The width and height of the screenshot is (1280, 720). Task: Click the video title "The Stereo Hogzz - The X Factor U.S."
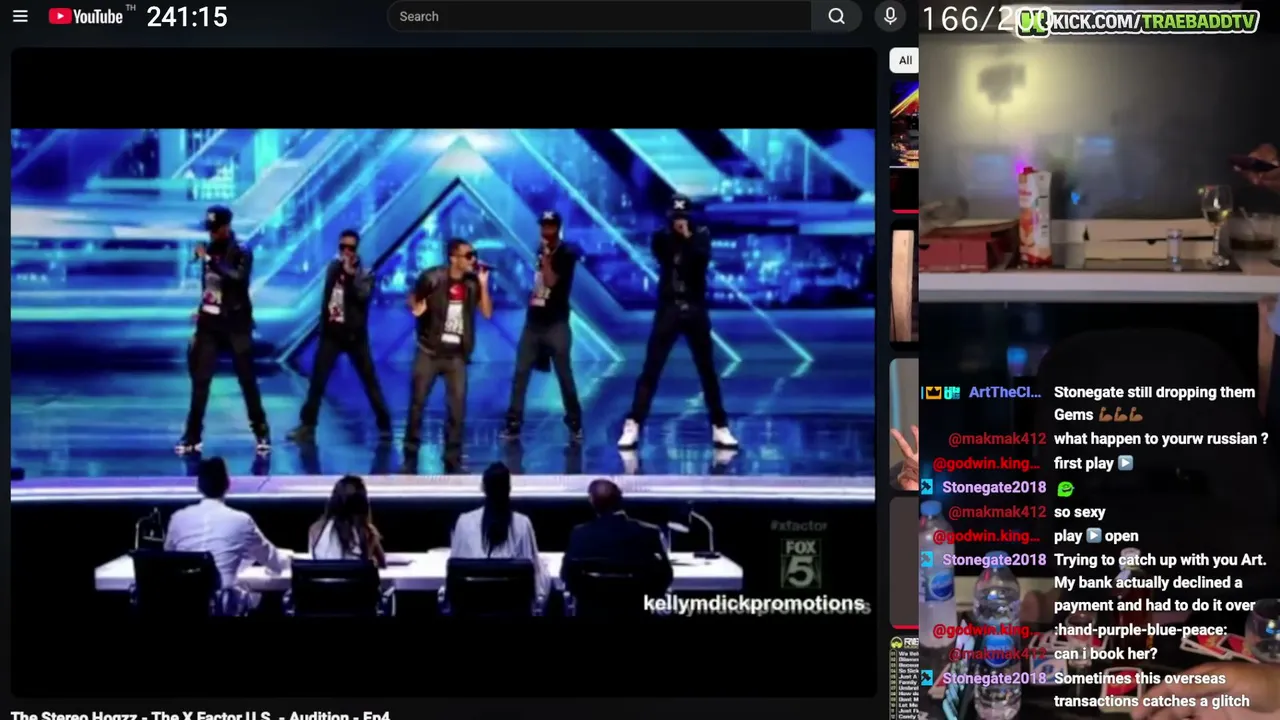coord(200,715)
